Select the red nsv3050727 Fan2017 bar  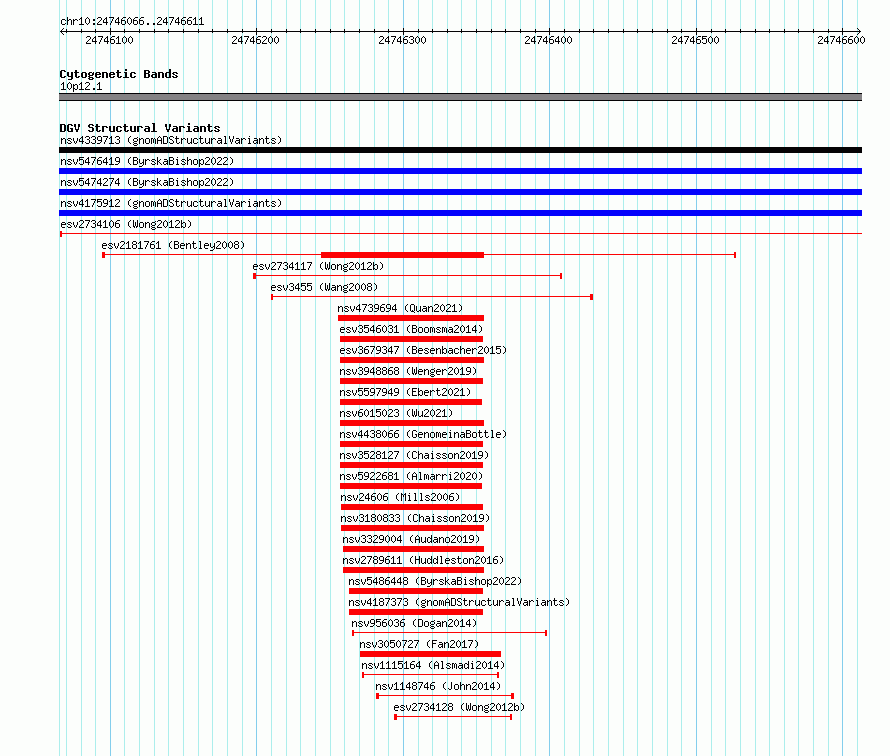point(430,654)
